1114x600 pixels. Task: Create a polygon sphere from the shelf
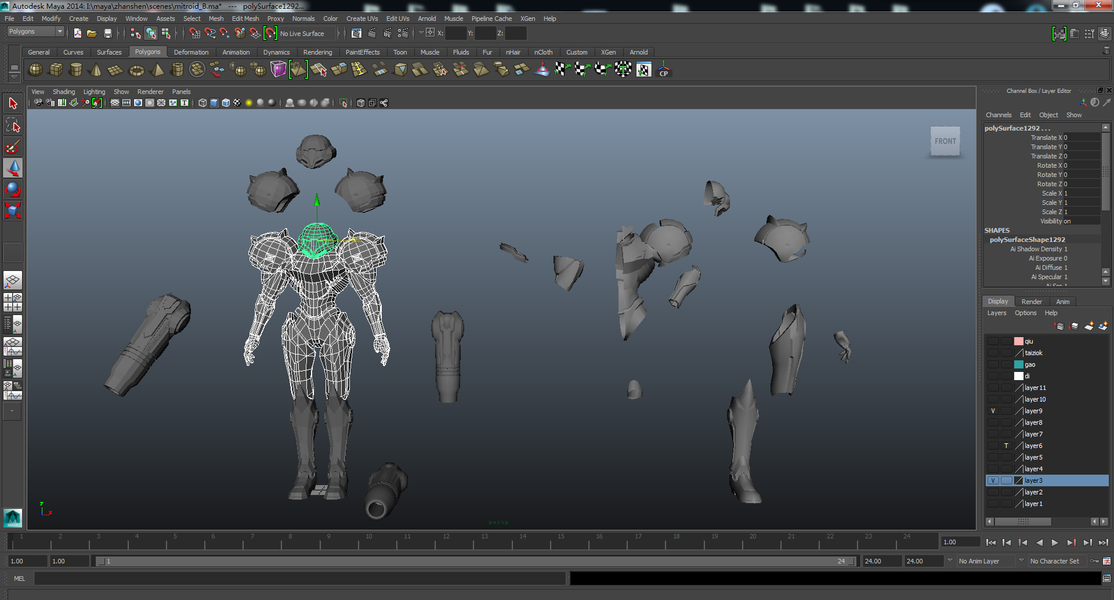point(35,69)
